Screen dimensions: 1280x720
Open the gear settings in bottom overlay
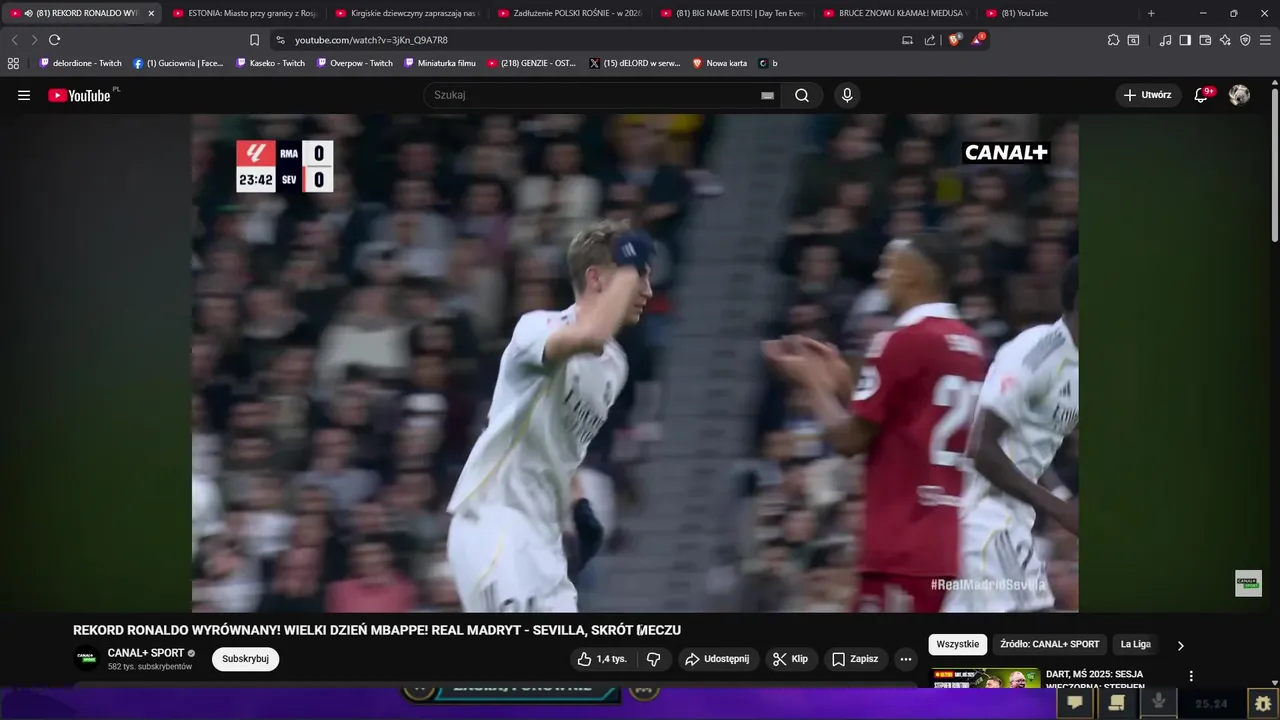pos(1263,704)
